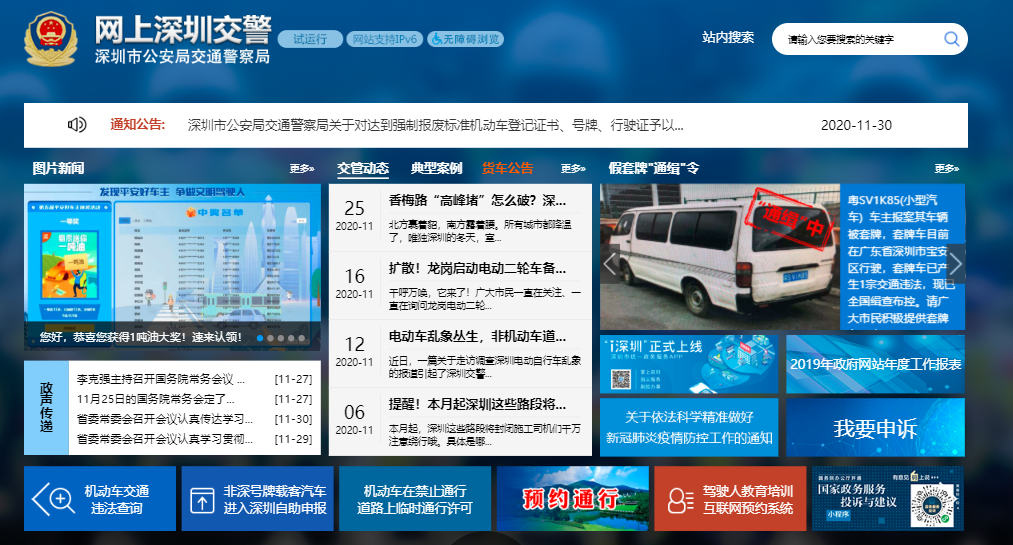Image resolution: width=1013 pixels, height=545 pixels.
Task: Click the 25 2020-11 date block
Action: pos(354,215)
